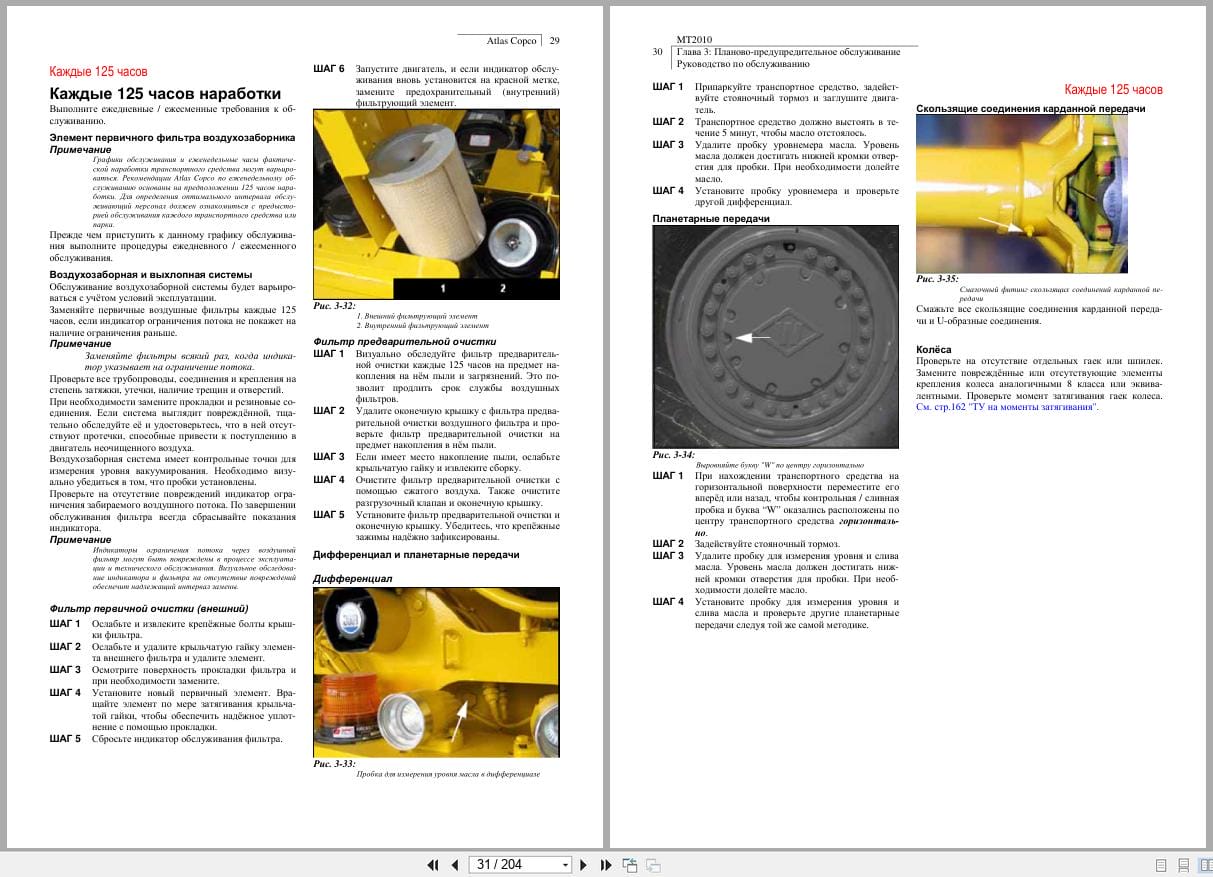The height and width of the screenshot is (877, 1213).
Task: Select the red heading 'Каждые 125 часов' on right page
Action: click(x=1115, y=90)
